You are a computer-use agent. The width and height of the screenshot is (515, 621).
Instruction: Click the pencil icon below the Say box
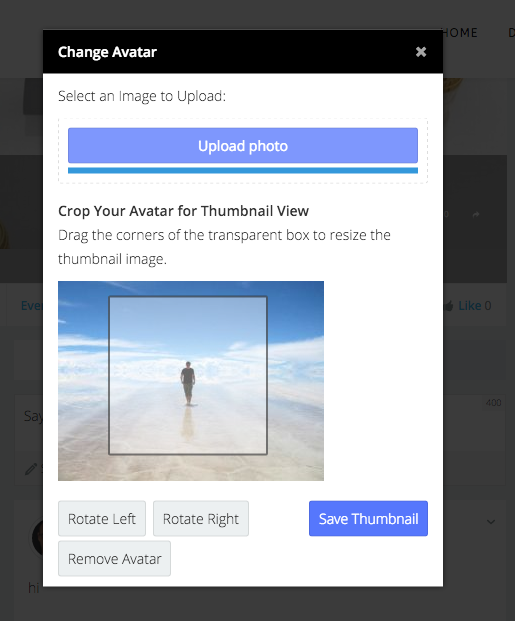(31, 469)
